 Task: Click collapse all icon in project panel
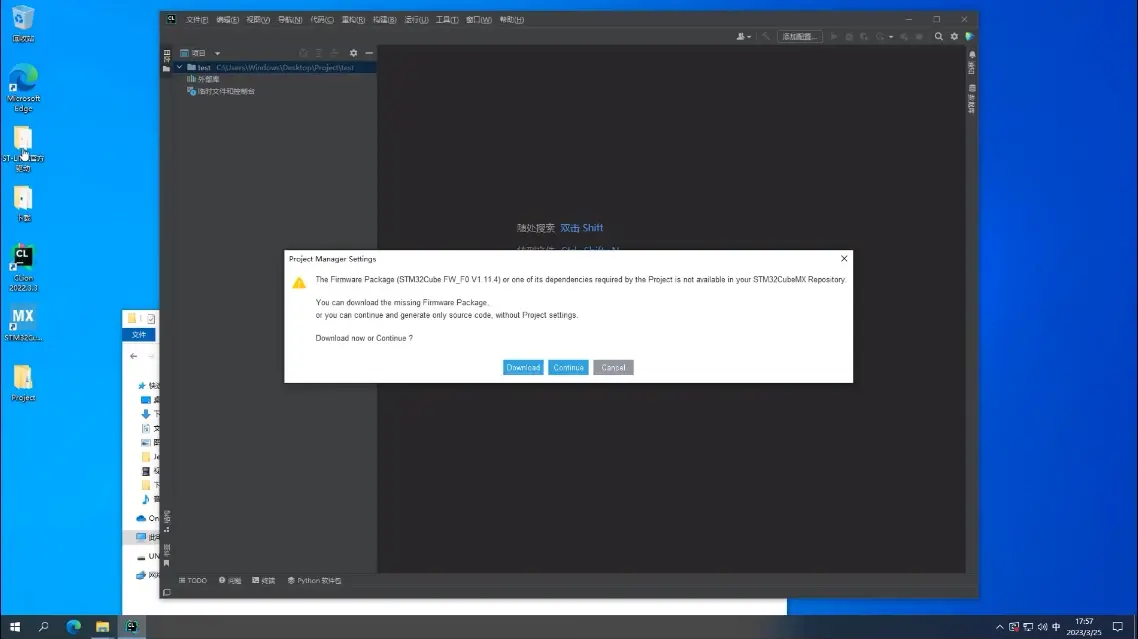point(334,53)
